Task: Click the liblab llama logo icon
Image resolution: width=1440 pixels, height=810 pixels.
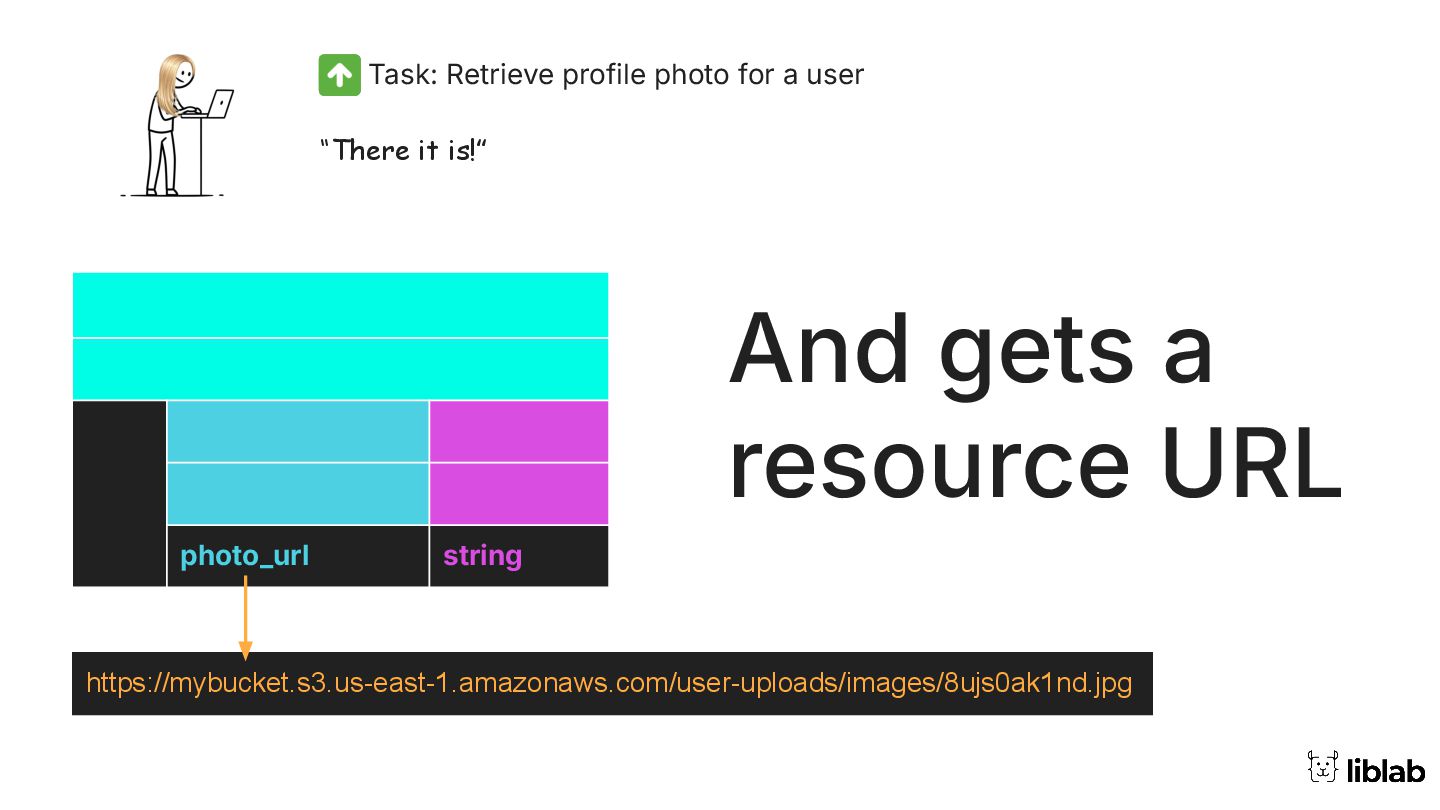Action: tap(1322, 766)
